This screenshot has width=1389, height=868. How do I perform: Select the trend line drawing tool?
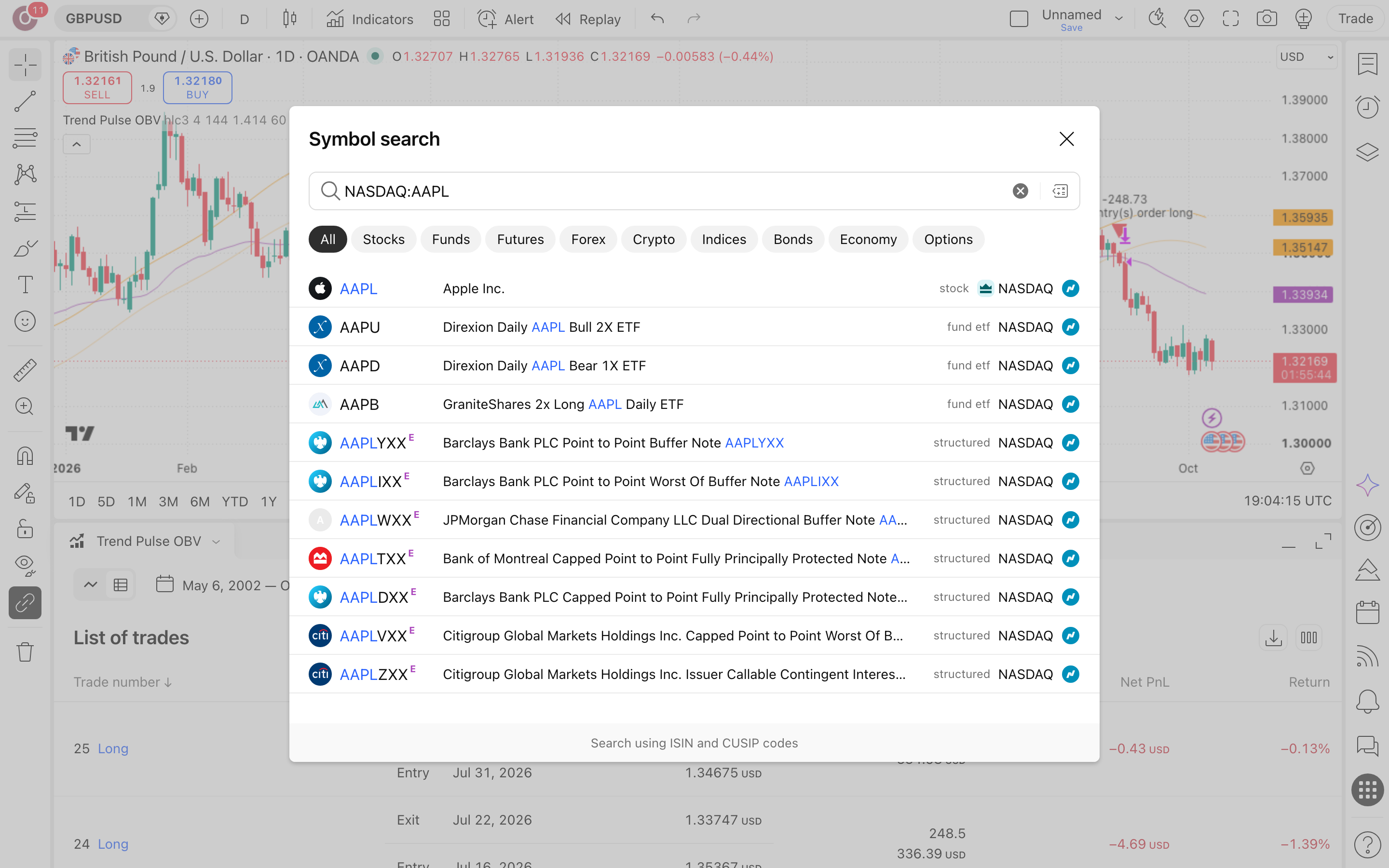[x=25, y=101]
